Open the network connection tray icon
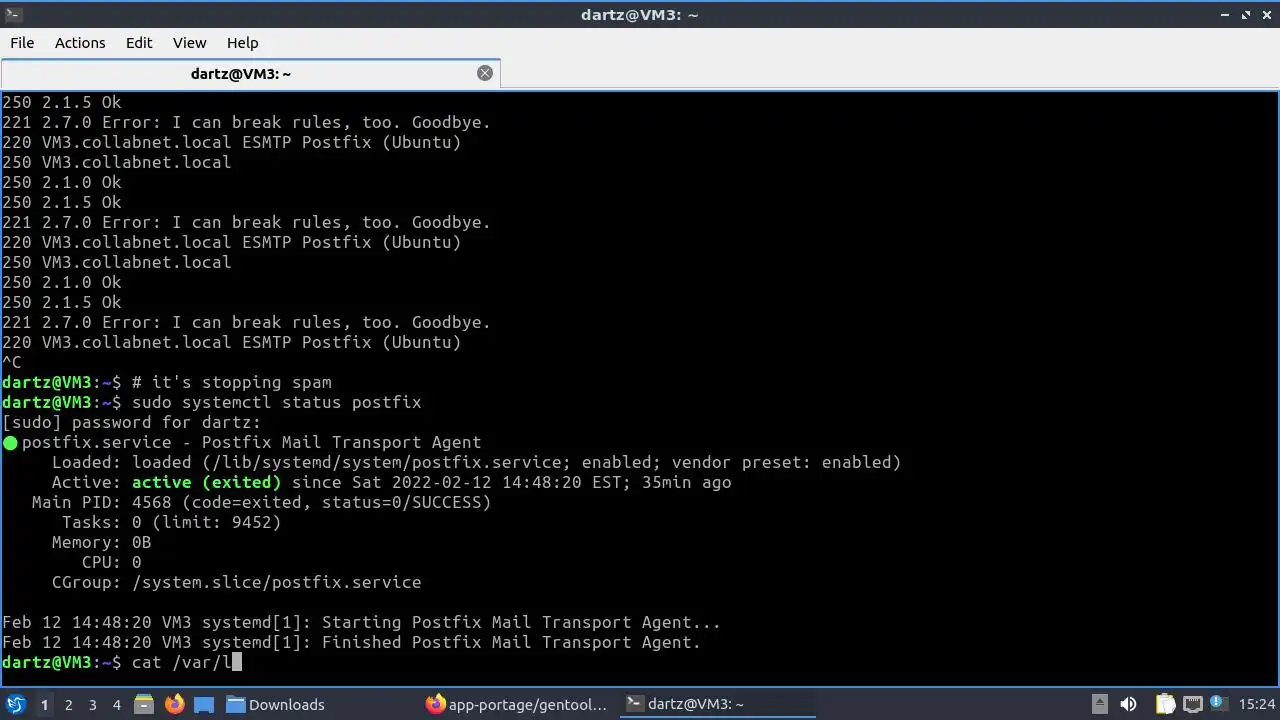Viewport: 1280px width, 720px height. [x=1192, y=704]
